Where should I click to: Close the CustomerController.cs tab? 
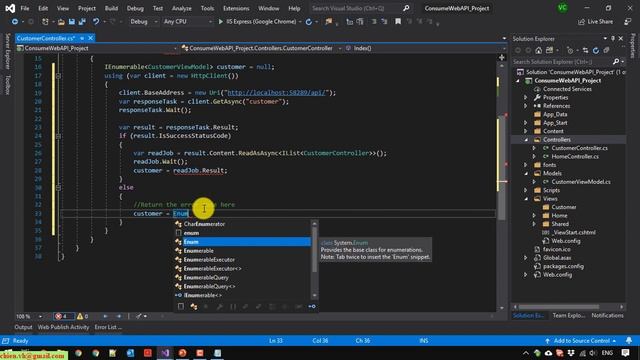point(90,38)
